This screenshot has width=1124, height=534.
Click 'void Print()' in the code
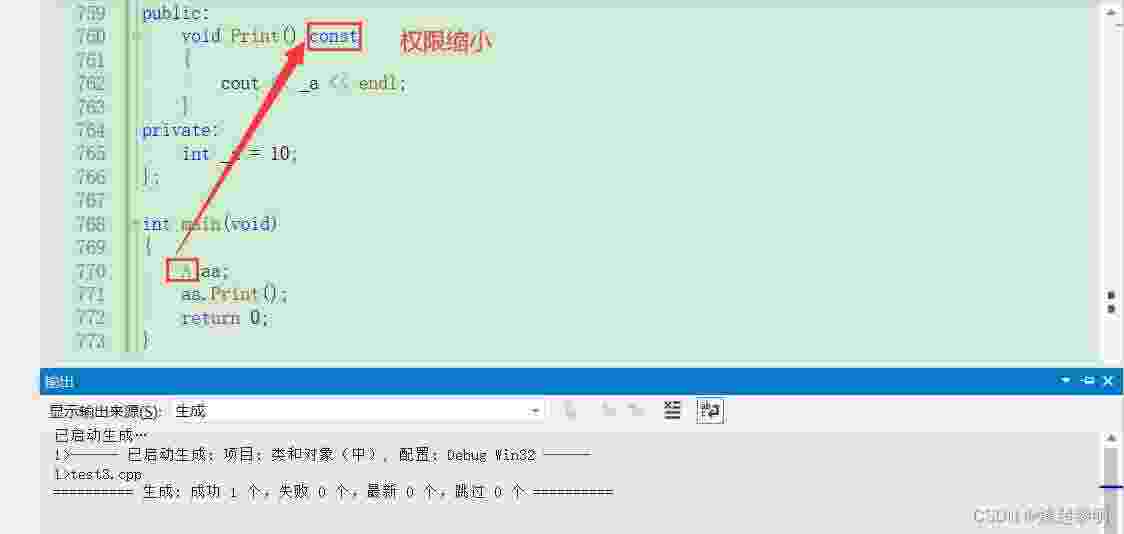[239, 36]
